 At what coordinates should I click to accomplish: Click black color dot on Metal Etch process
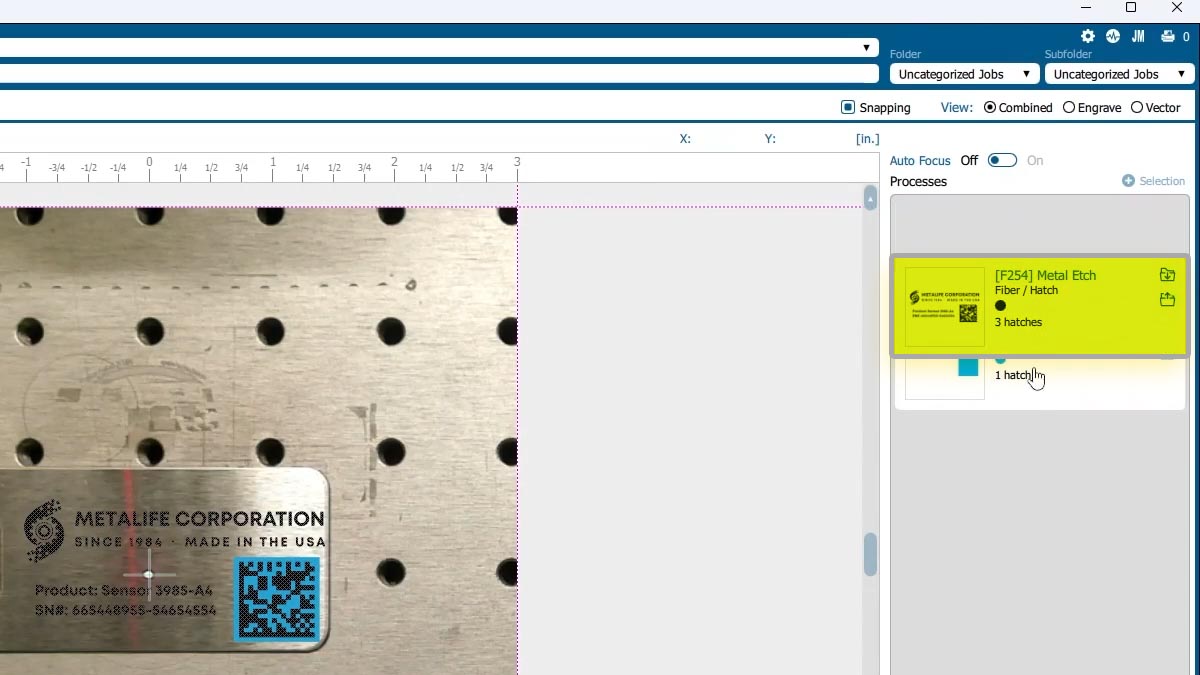pos(1000,306)
